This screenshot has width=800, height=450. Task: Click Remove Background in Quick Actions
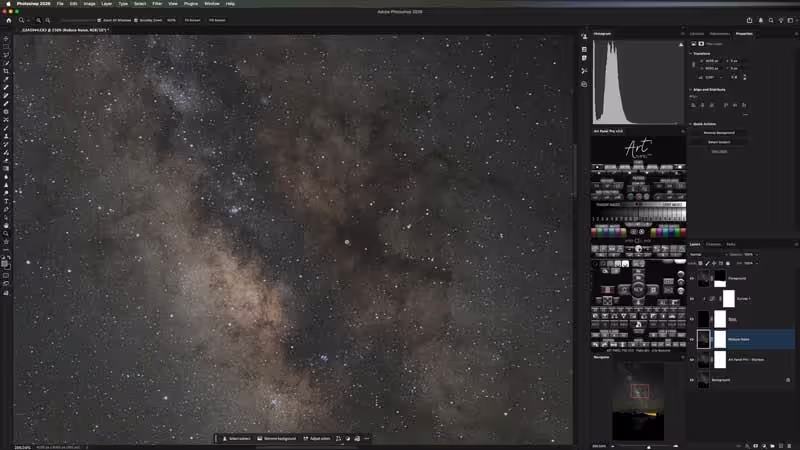[719, 133]
